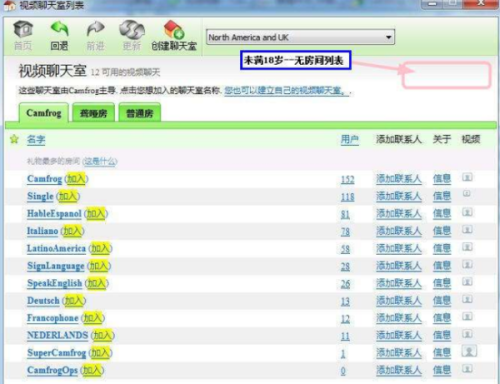Open the SignLanguage room link
The width and height of the screenshot is (500, 384).
[x=56, y=266]
